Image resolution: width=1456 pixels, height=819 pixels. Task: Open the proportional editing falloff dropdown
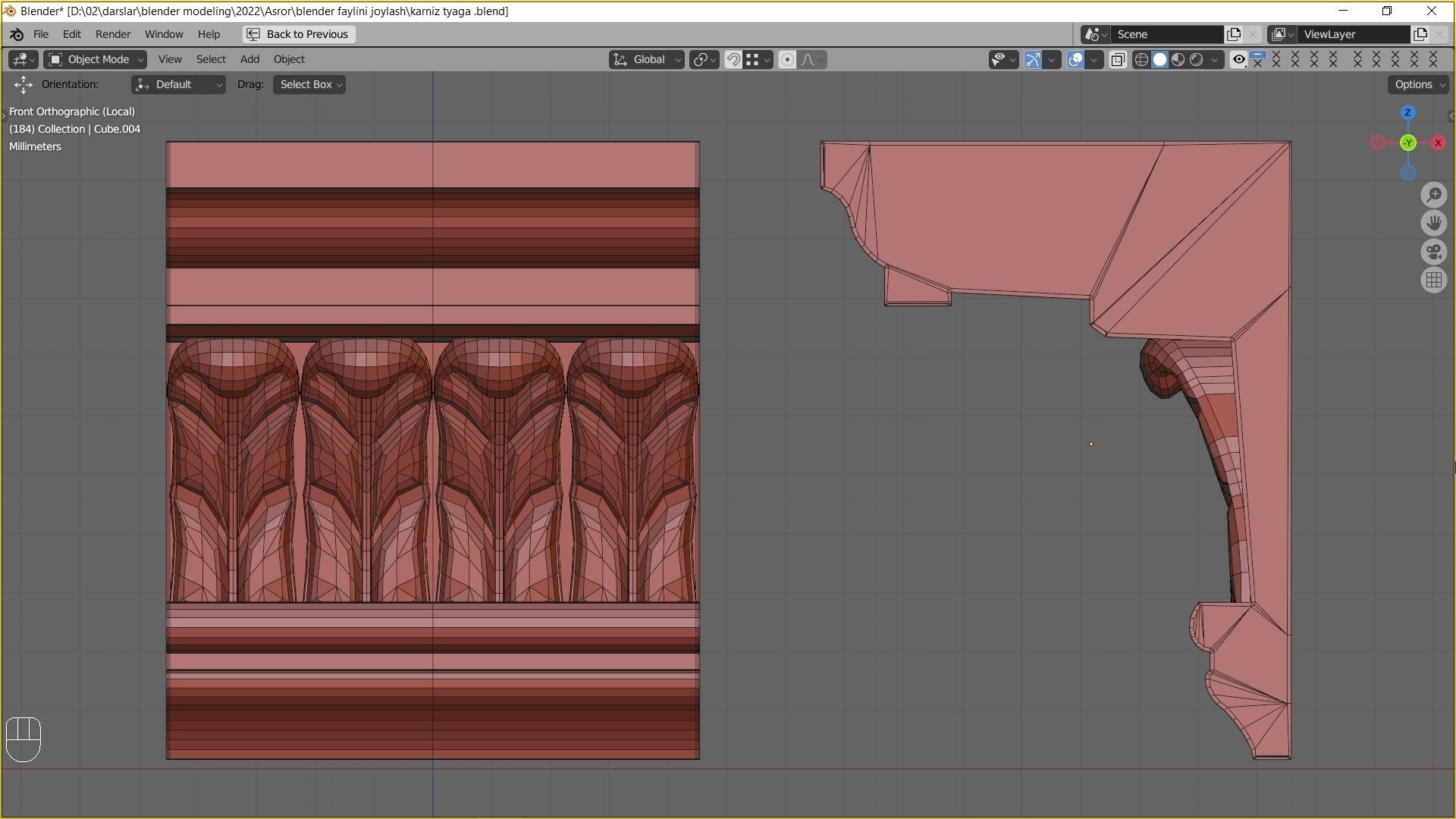click(812, 59)
